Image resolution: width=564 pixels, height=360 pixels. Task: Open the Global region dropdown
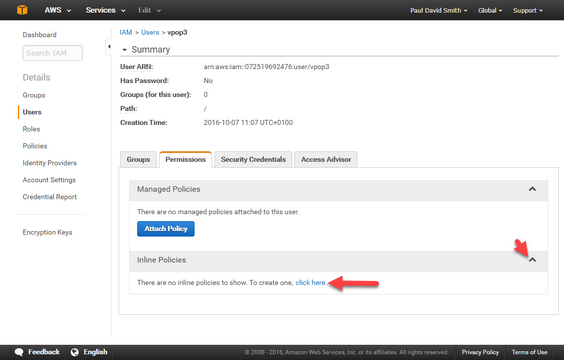[x=490, y=10]
